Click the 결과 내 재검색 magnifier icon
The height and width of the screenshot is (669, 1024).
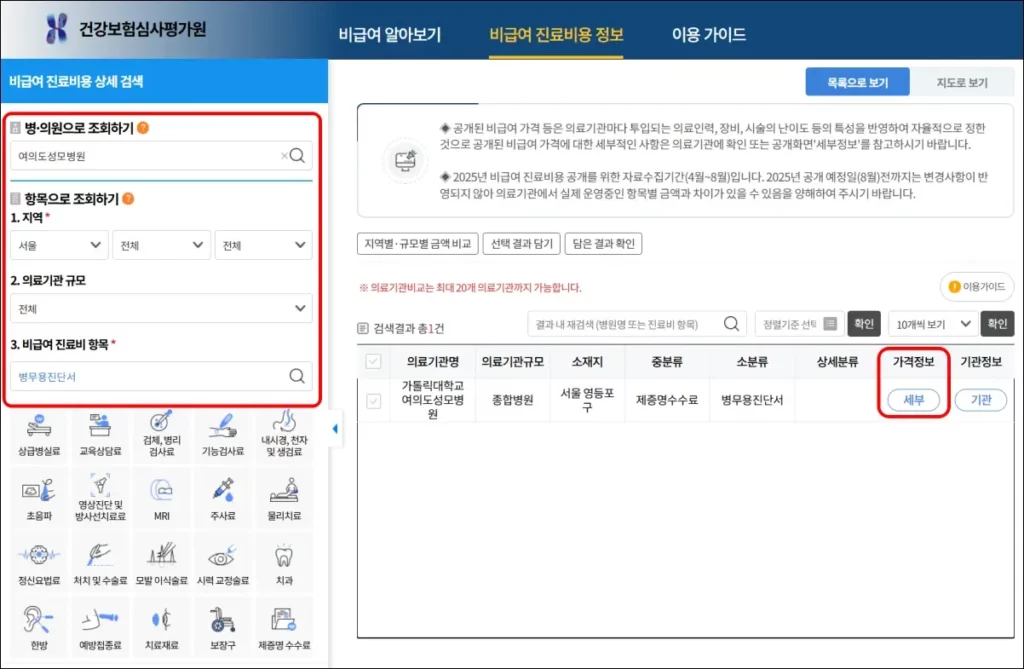click(731, 323)
